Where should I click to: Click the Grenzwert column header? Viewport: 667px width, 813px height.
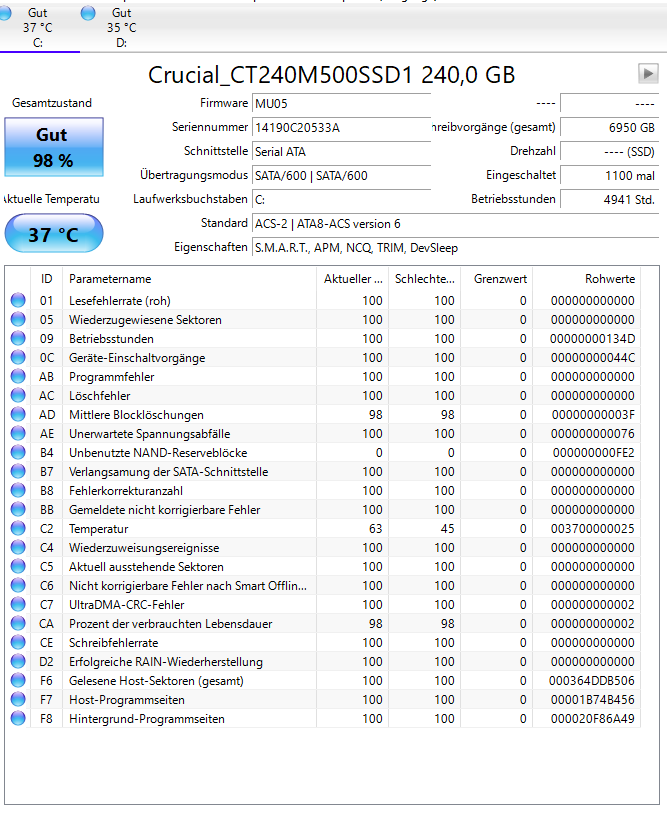[x=496, y=279]
